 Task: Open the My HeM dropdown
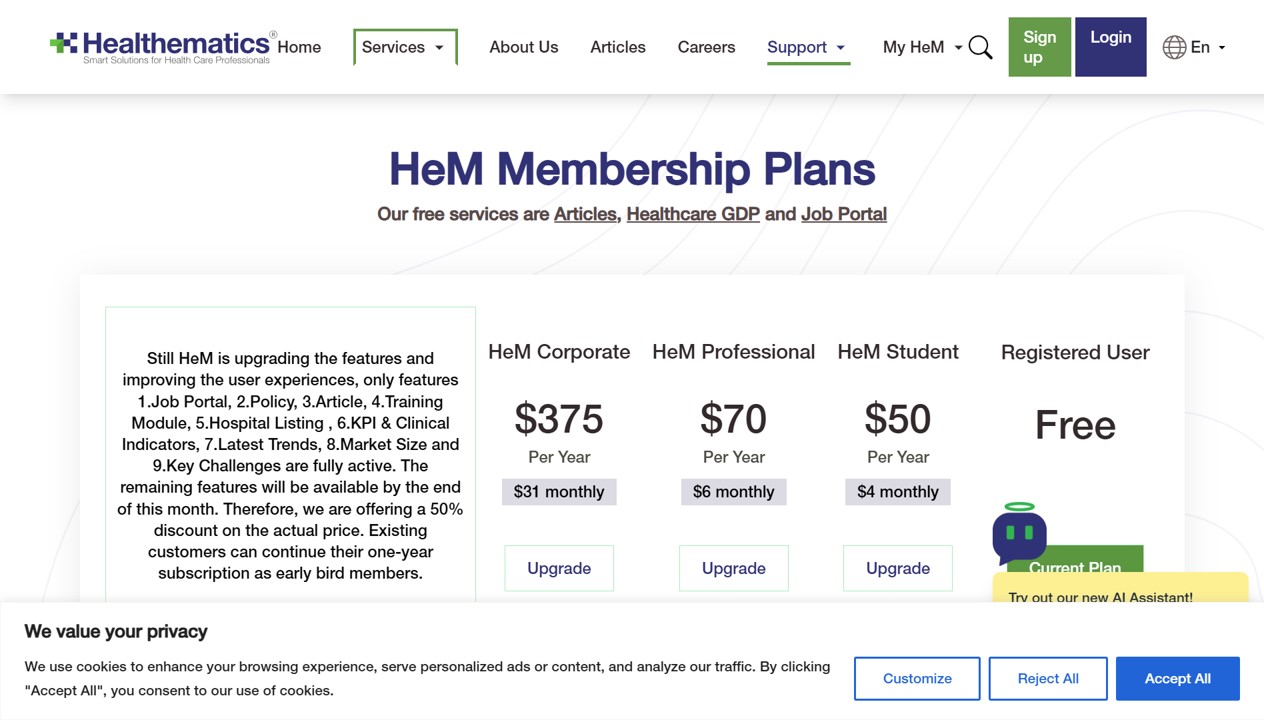[922, 47]
